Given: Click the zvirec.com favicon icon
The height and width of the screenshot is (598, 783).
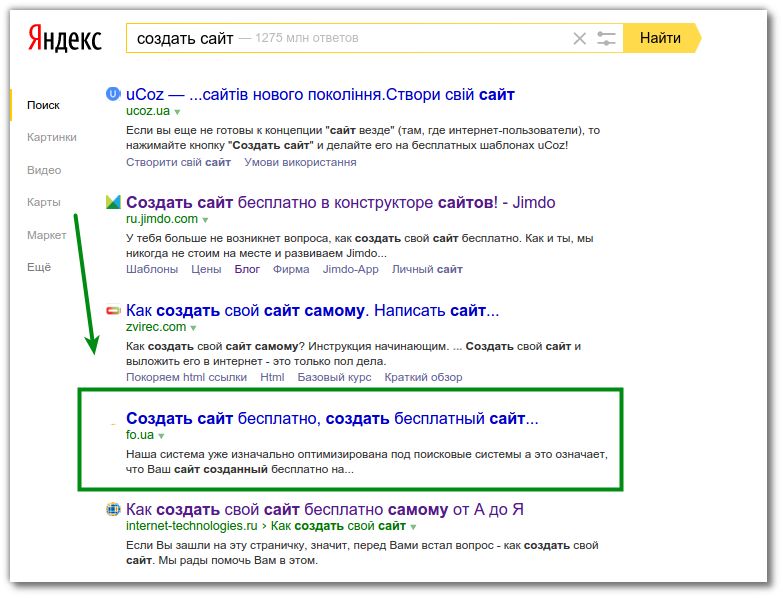Looking at the screenshot, I should pyautogui.click(x=113, y=310).
